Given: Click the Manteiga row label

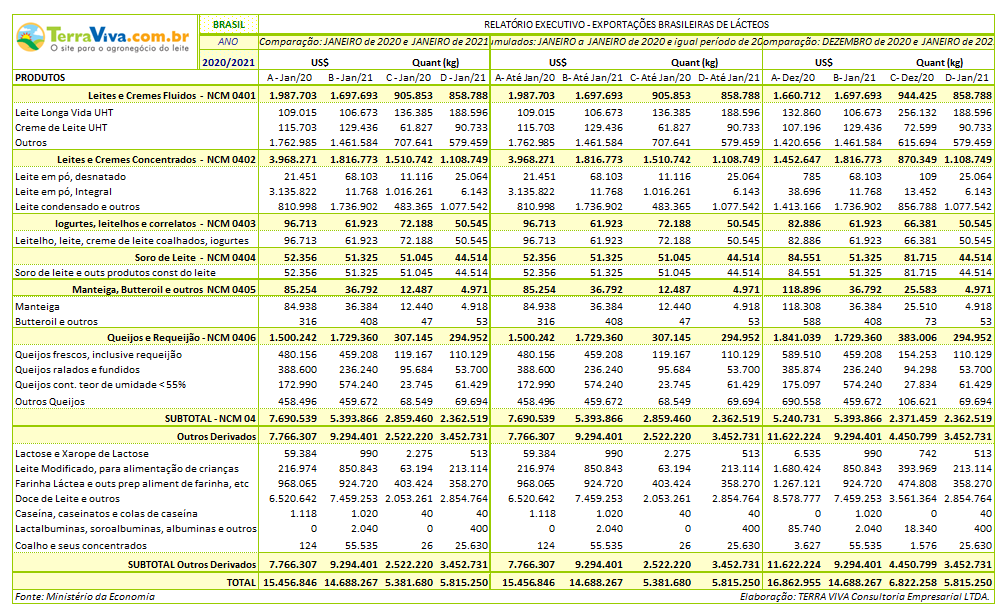Looking at the screenshot, I should tap(37, 306).
